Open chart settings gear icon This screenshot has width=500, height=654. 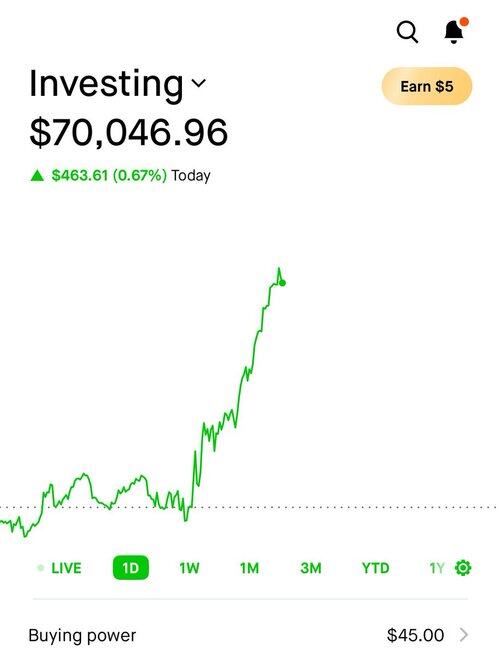462,568
